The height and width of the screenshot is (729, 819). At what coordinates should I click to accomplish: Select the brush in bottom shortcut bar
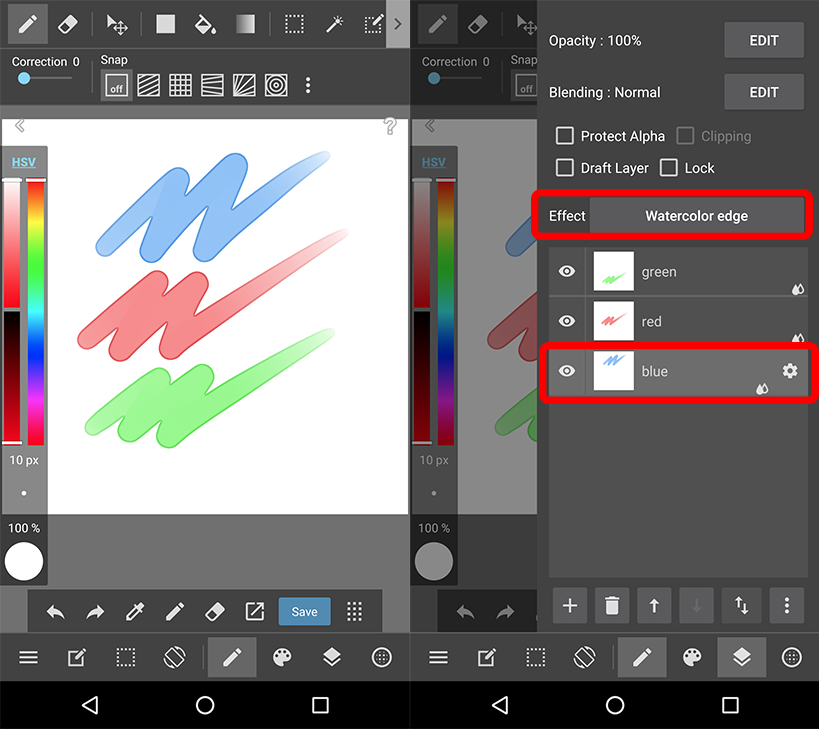(x=174, y=612)
